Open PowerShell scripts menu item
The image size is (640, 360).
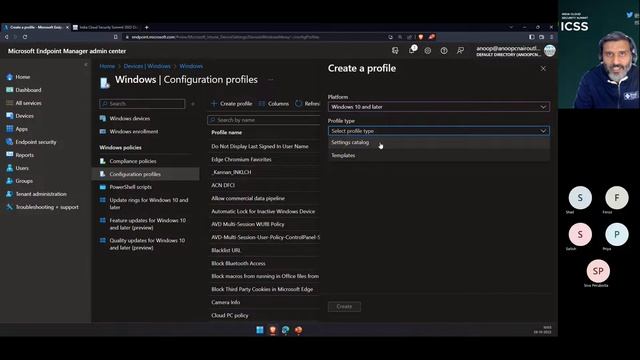tap(130, 187)
